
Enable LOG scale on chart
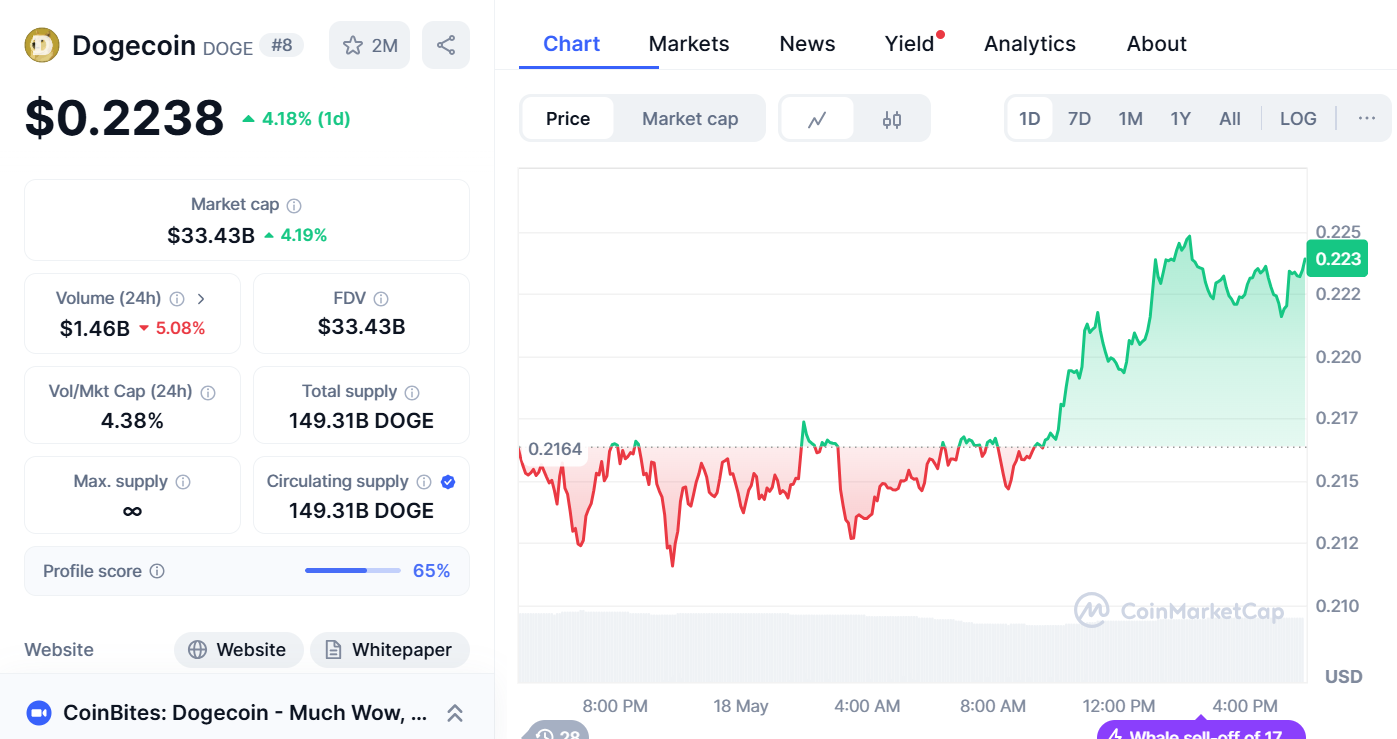(1298, 119)
